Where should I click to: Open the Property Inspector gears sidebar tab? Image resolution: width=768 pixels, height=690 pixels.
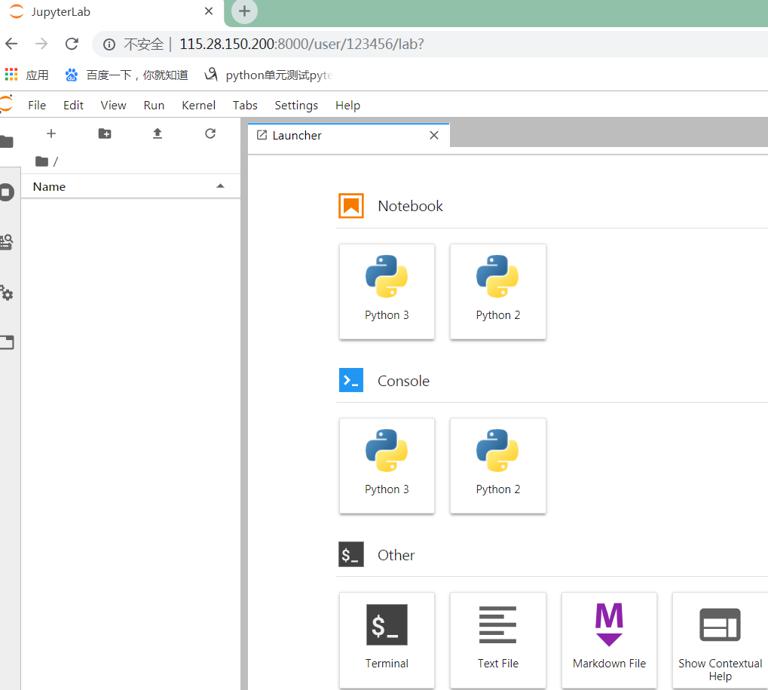[x=7, y=293]
